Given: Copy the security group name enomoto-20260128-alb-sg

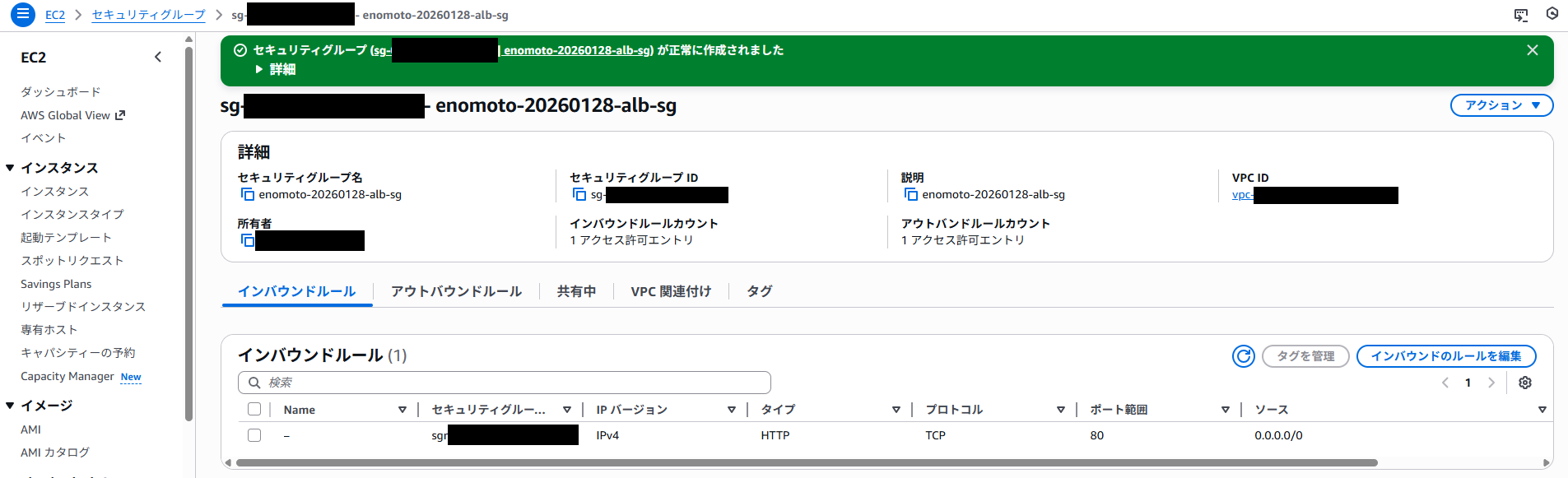Looking at the screenshot, I should click(247, 194).
